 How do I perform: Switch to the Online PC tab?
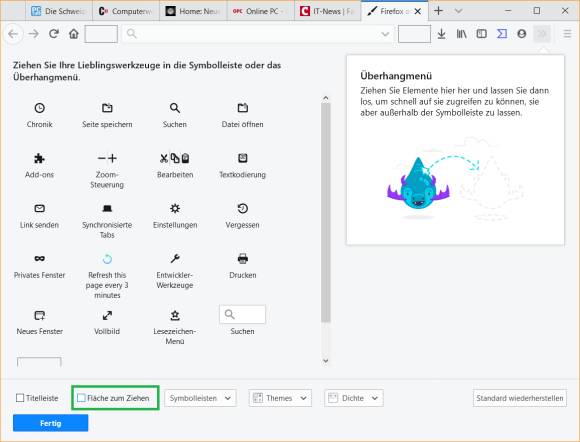[x=260, y=11]
